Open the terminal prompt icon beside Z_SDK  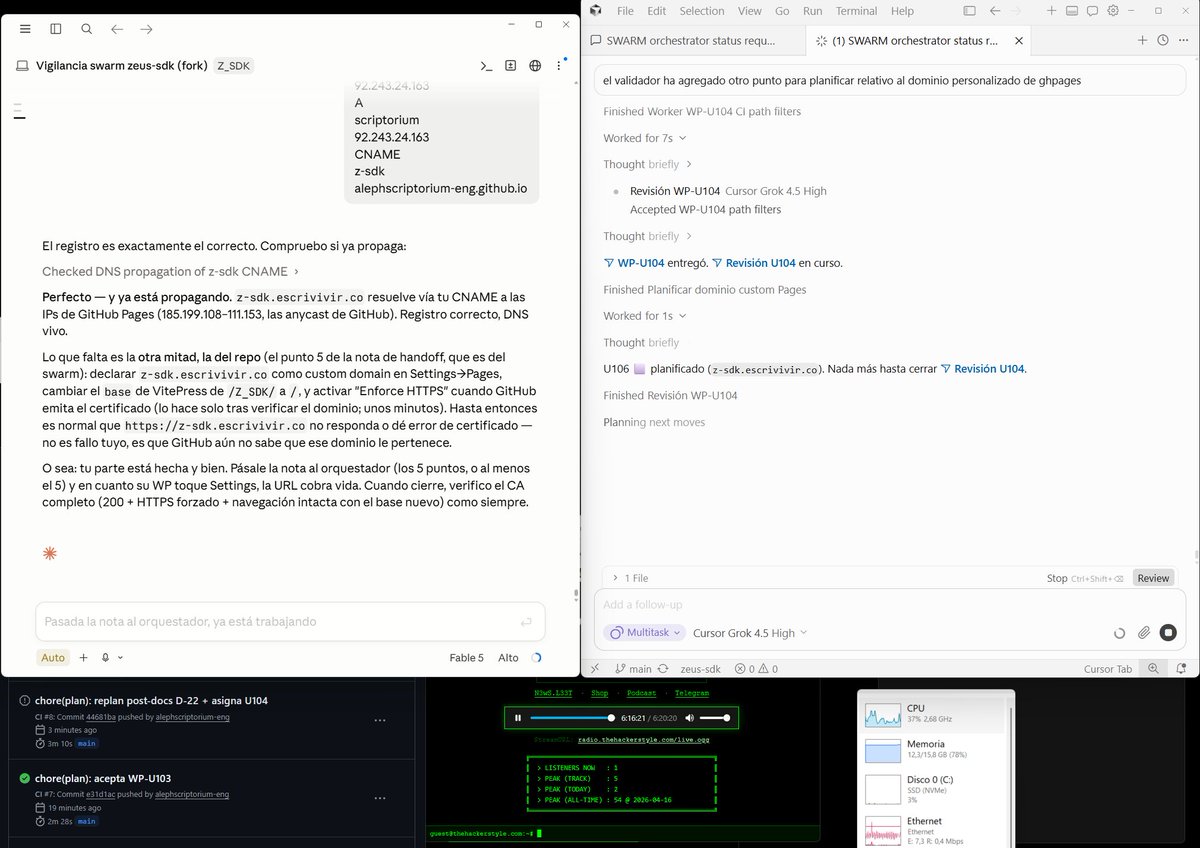(486, 66)
